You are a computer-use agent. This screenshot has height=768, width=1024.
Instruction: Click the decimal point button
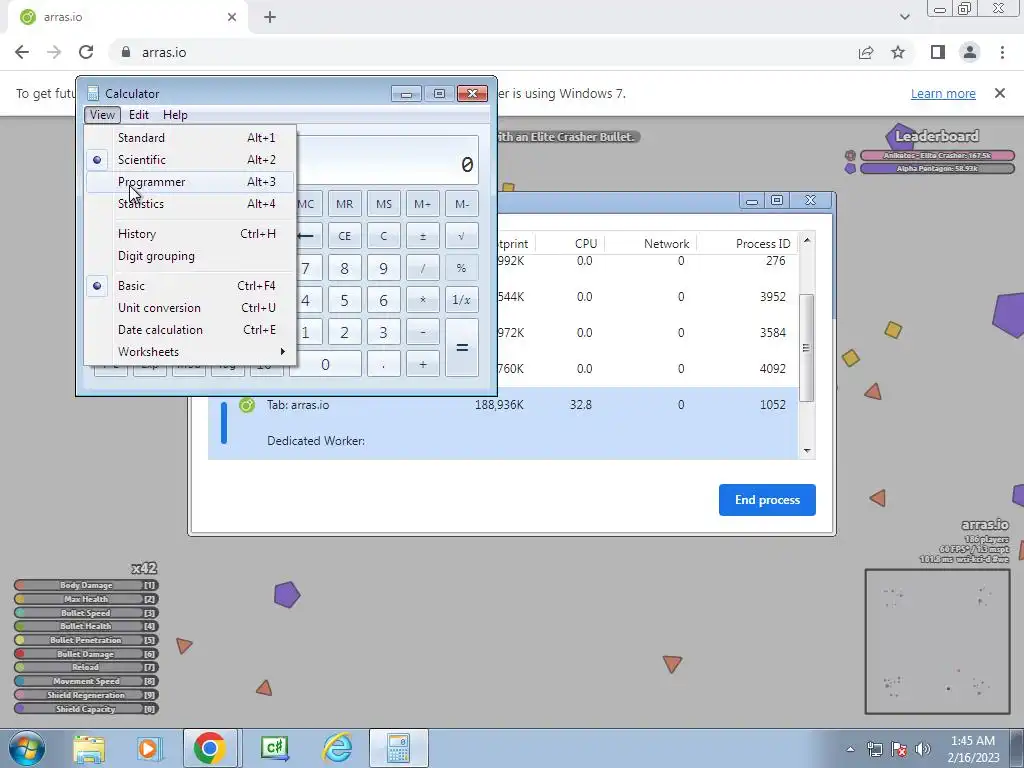pos(384,364)
